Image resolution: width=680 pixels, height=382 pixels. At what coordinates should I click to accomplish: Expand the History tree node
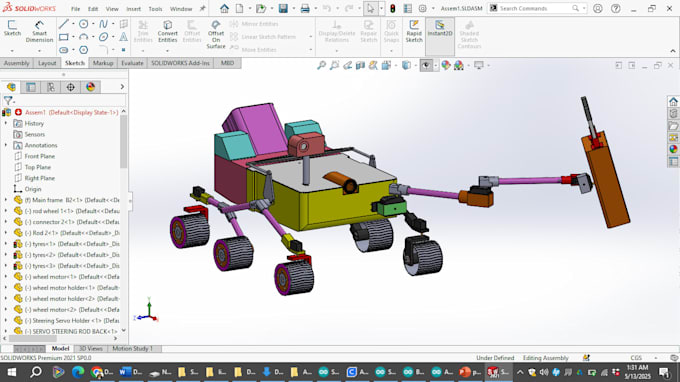coord(6,124)
